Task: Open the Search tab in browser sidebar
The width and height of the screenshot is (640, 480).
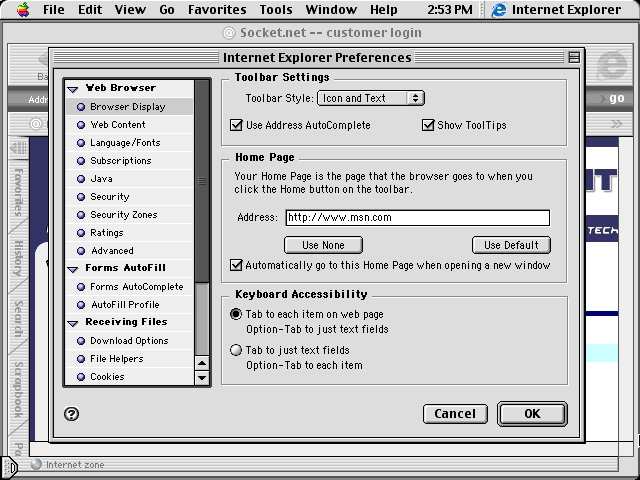Action: point(18,318)
